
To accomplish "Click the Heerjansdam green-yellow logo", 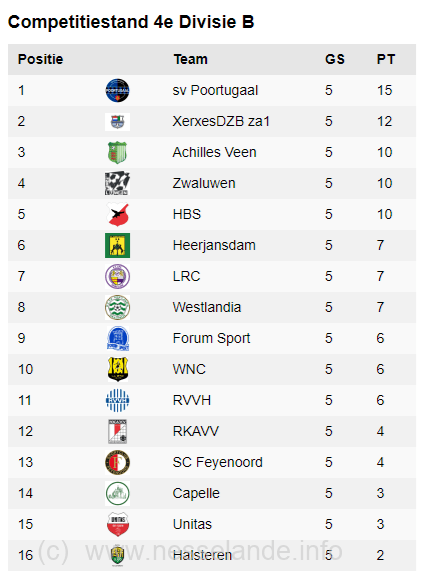I will (x=117, y=245).
